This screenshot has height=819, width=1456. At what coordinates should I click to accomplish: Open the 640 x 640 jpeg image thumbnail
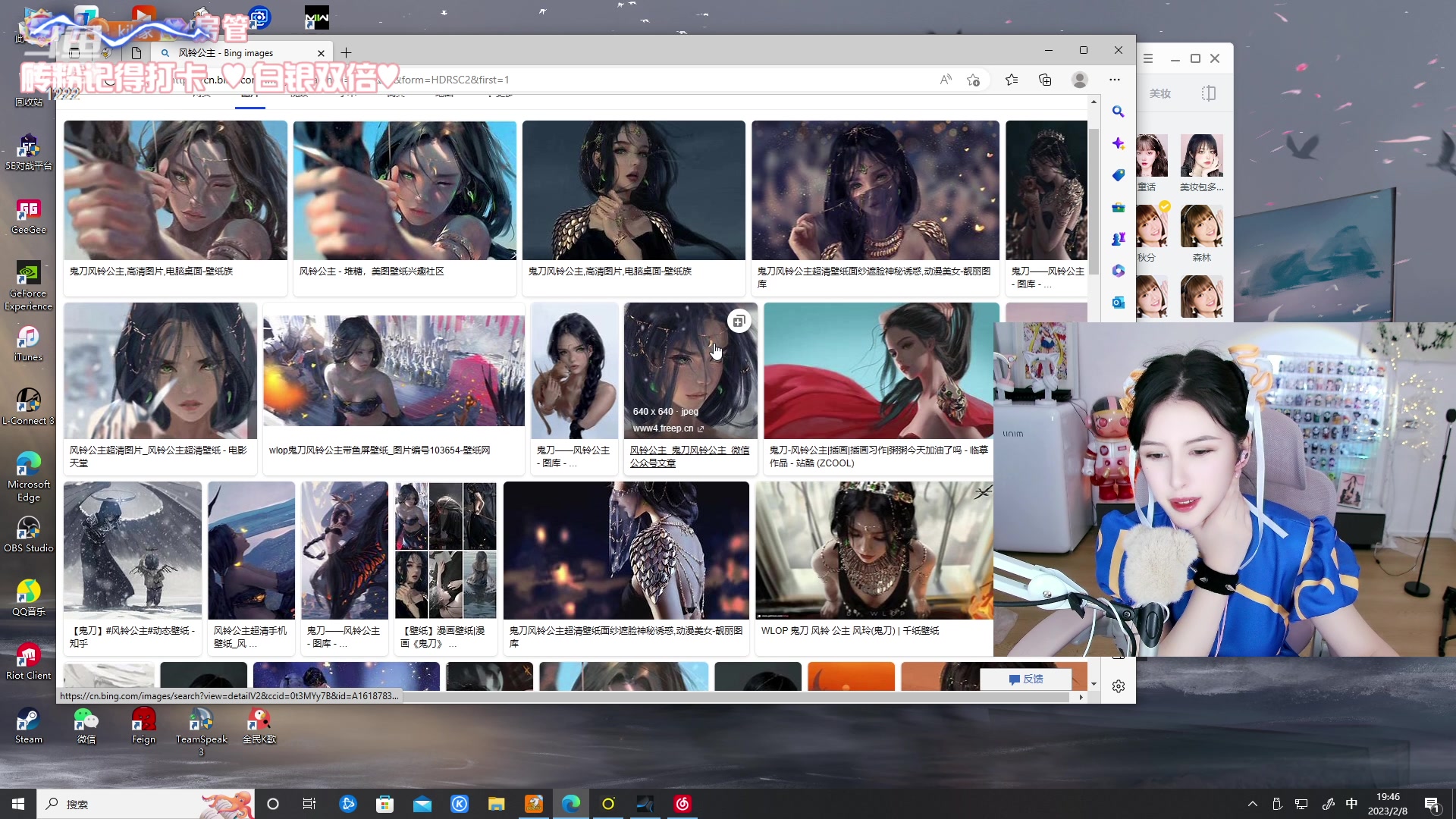tap(690, 371)
